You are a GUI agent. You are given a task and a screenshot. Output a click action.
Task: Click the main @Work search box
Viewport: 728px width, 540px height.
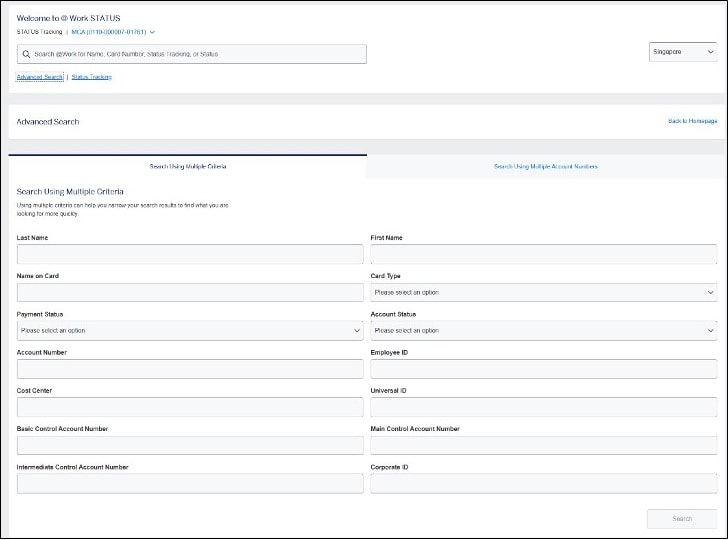(x=195, y=54)
